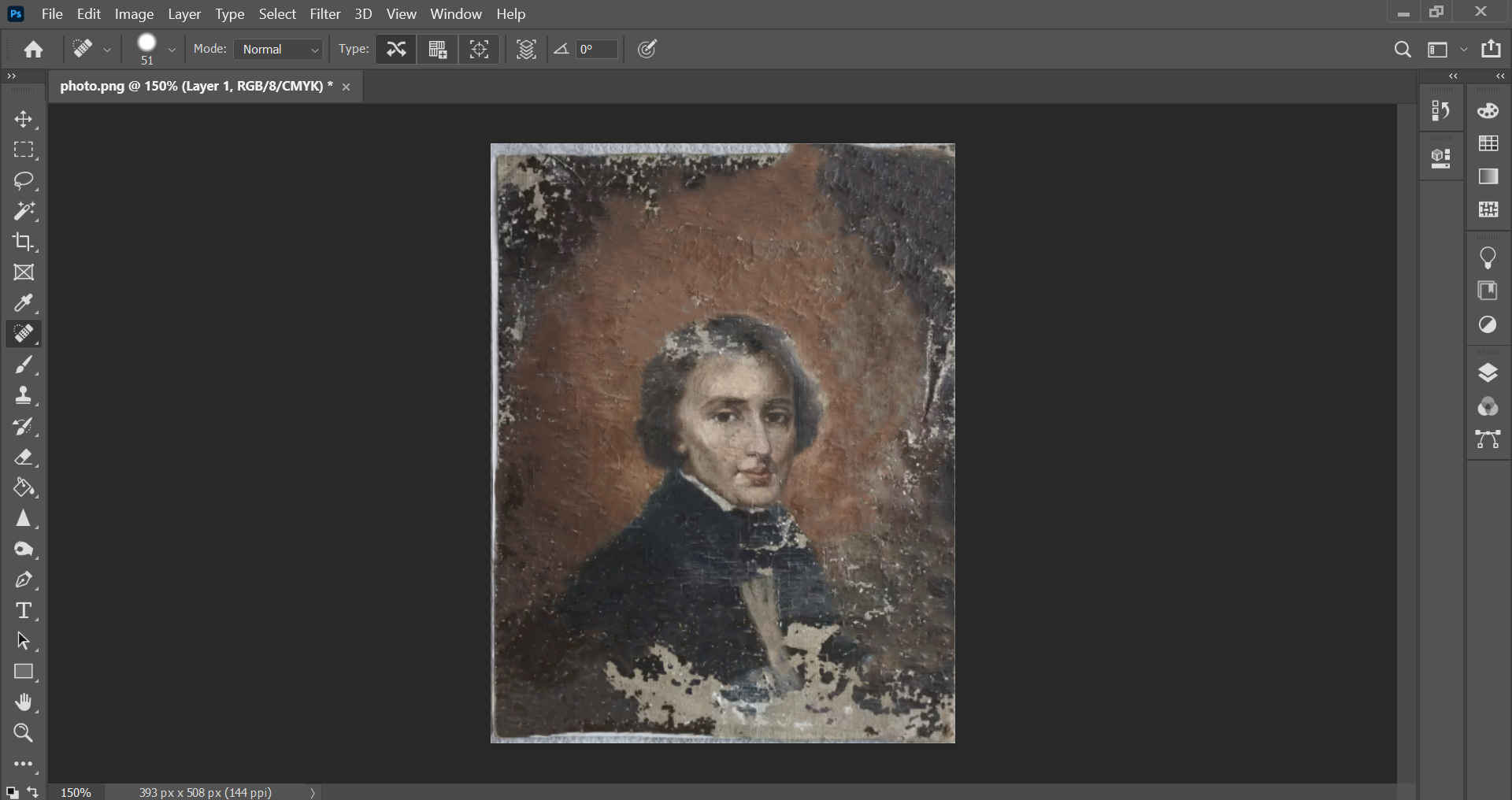Viewport: 1512px width, 800px height.
Task: Select the Path Selection tool
Action: tap(24, 642)
